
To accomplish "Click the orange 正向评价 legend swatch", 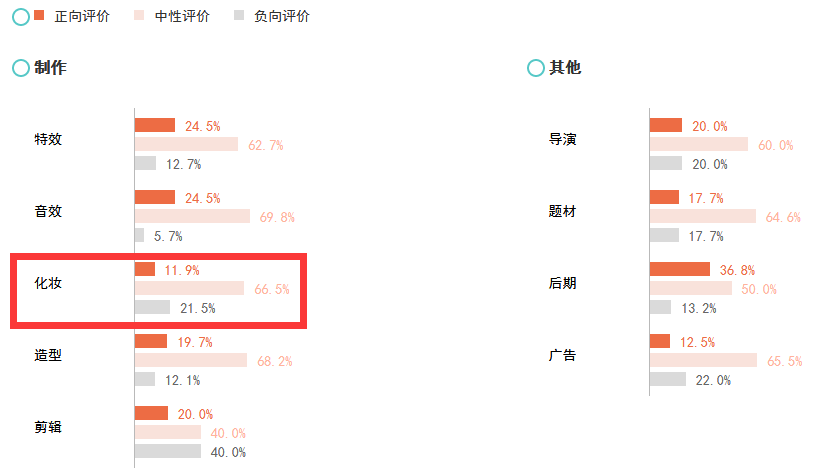I will 40,16.
